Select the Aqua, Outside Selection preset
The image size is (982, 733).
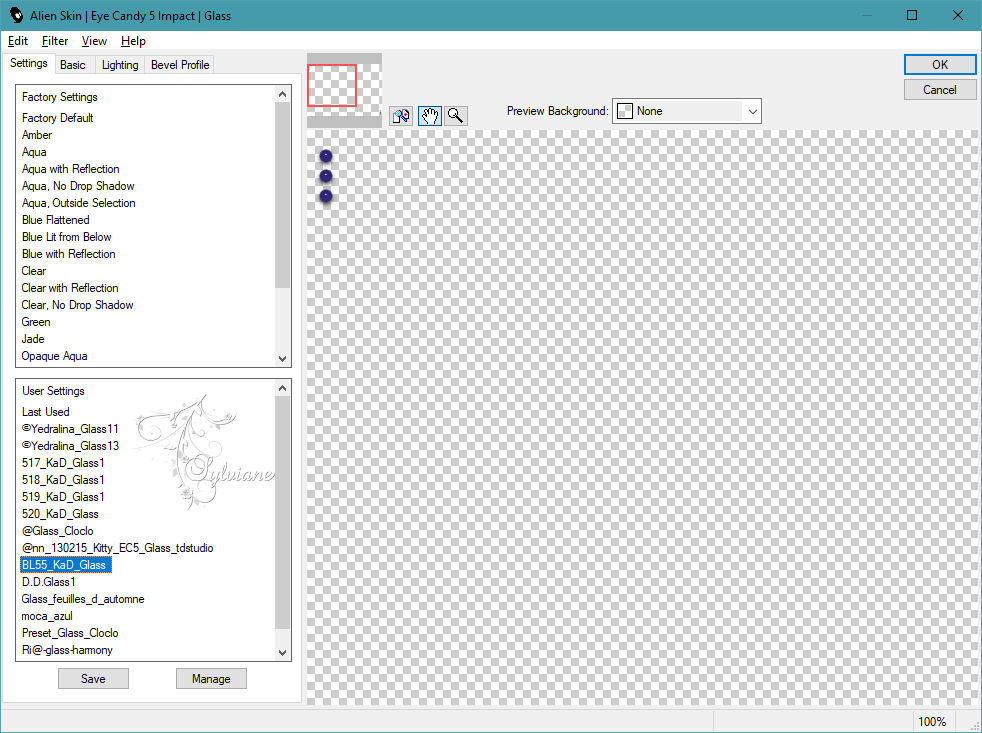click(x=79, y=203)
